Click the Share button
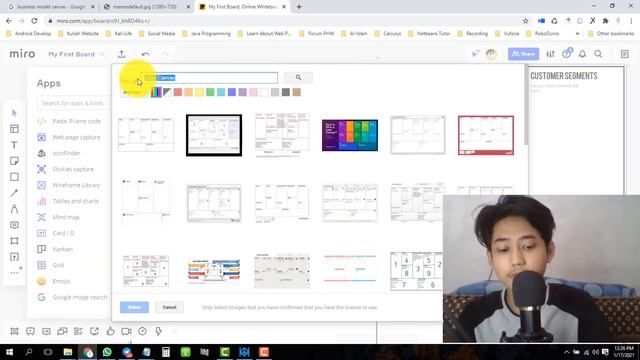Image resolution: width=640 pixels, height=360 pixels. (523, 54)
